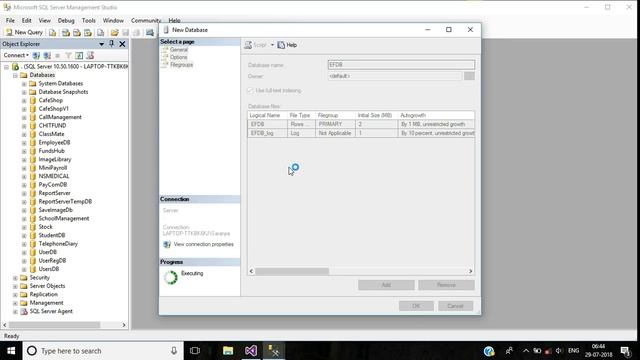Open the Debug menu
Viewport: 640px width, 360px height.
point(66,20)
